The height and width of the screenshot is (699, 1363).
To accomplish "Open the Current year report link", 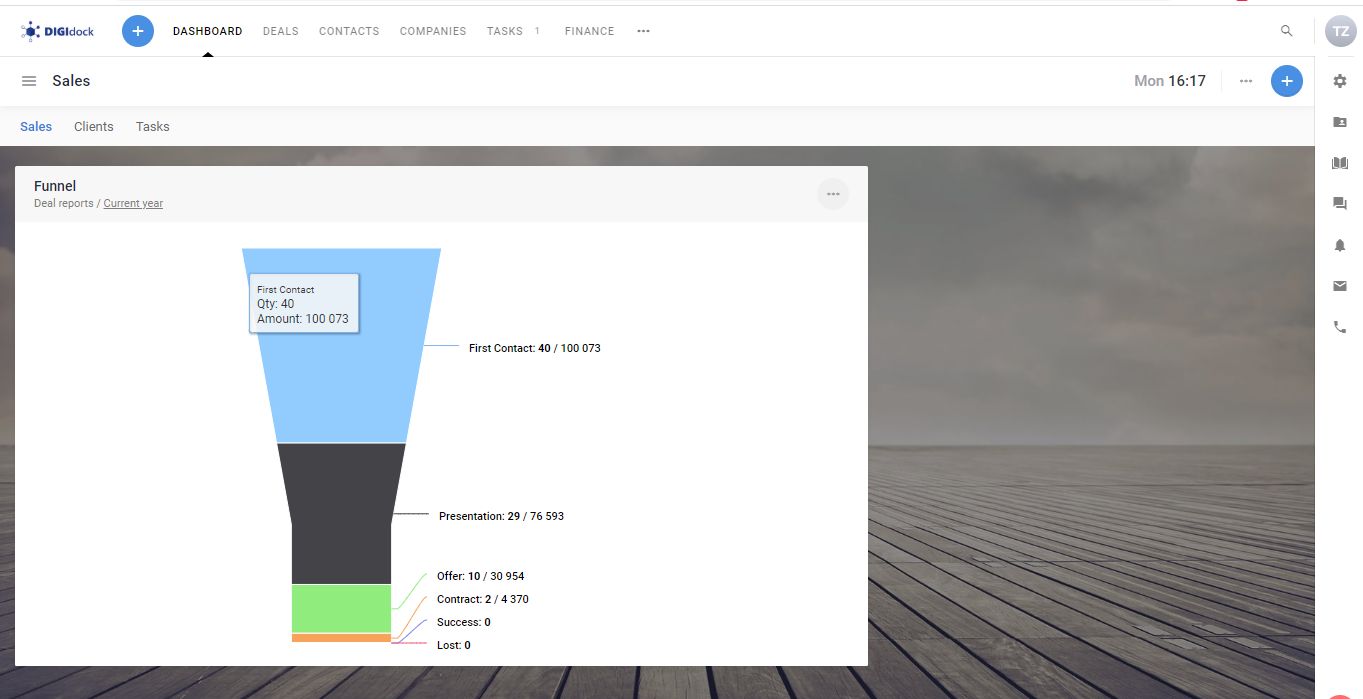I will click(133, 203).
